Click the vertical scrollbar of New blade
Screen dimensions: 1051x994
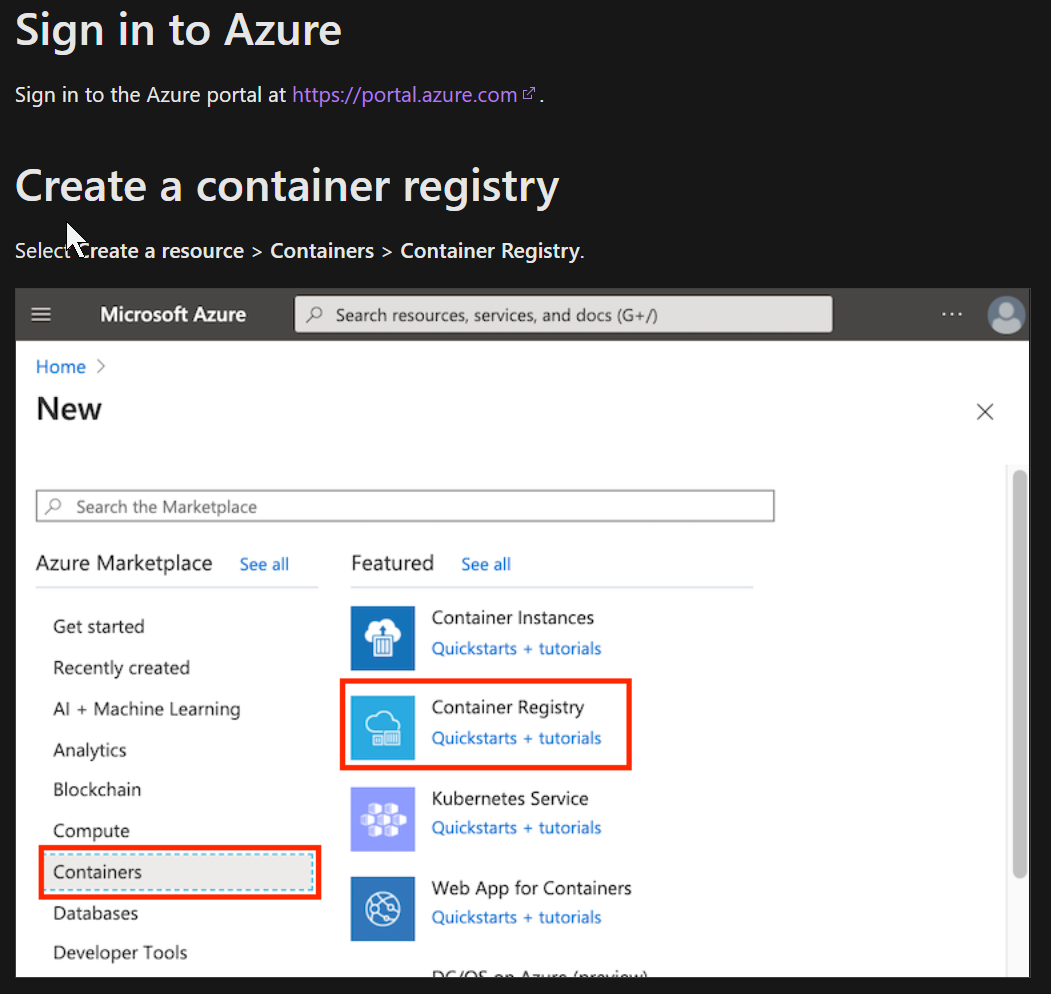coord(1020,670)
